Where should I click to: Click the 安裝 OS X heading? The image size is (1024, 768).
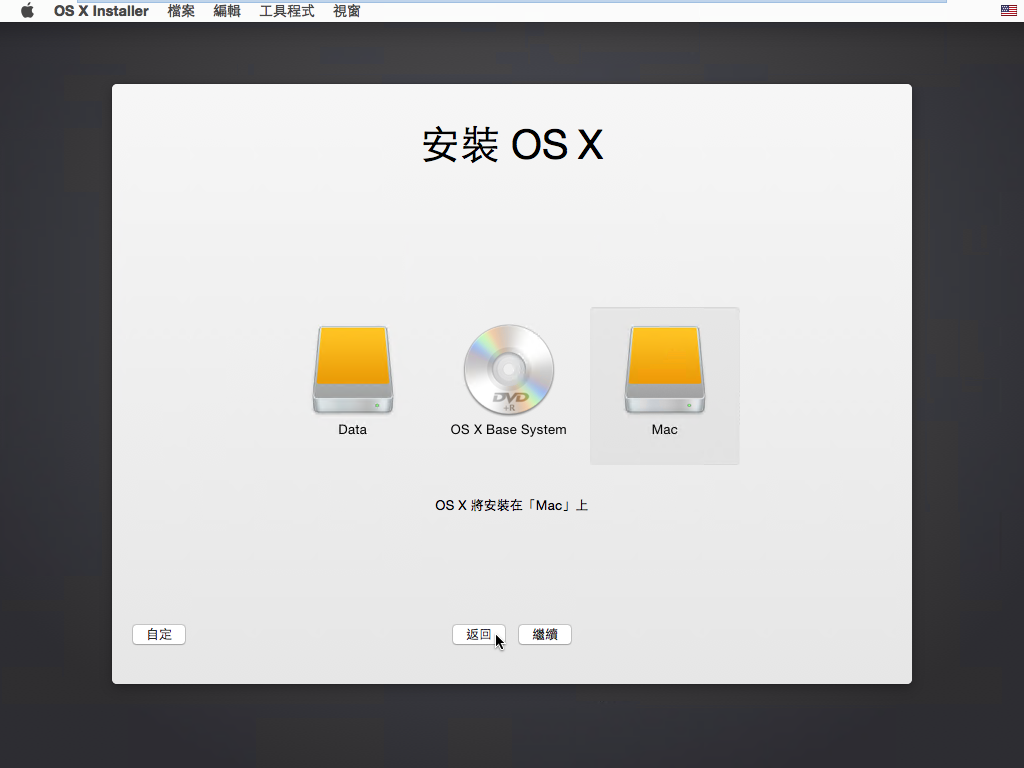(x=512, y=144)
